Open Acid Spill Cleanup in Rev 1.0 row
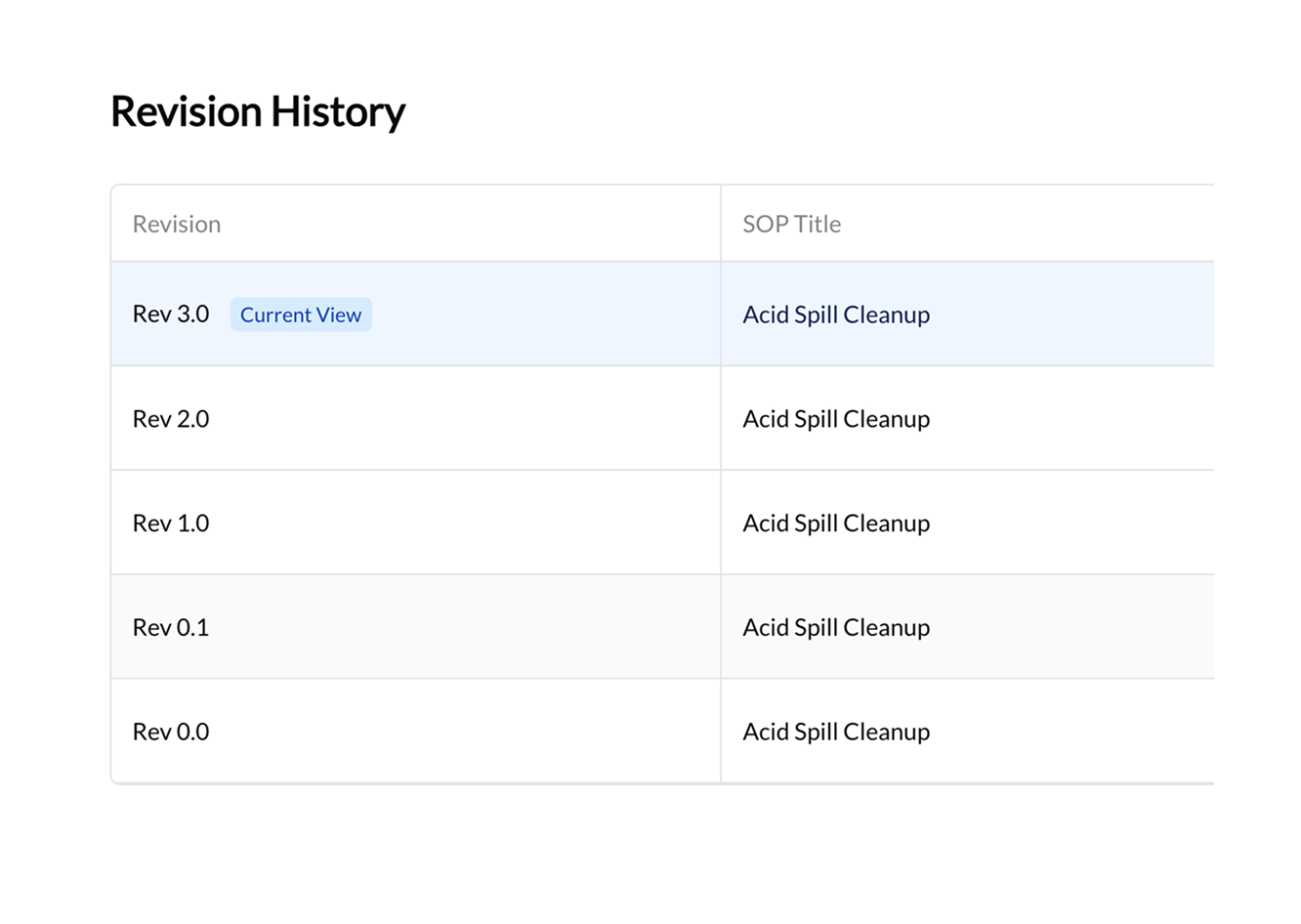Image resolution: width=1301 pixels, height=924 pixels. pyautogui.click(x=836, y=524)
